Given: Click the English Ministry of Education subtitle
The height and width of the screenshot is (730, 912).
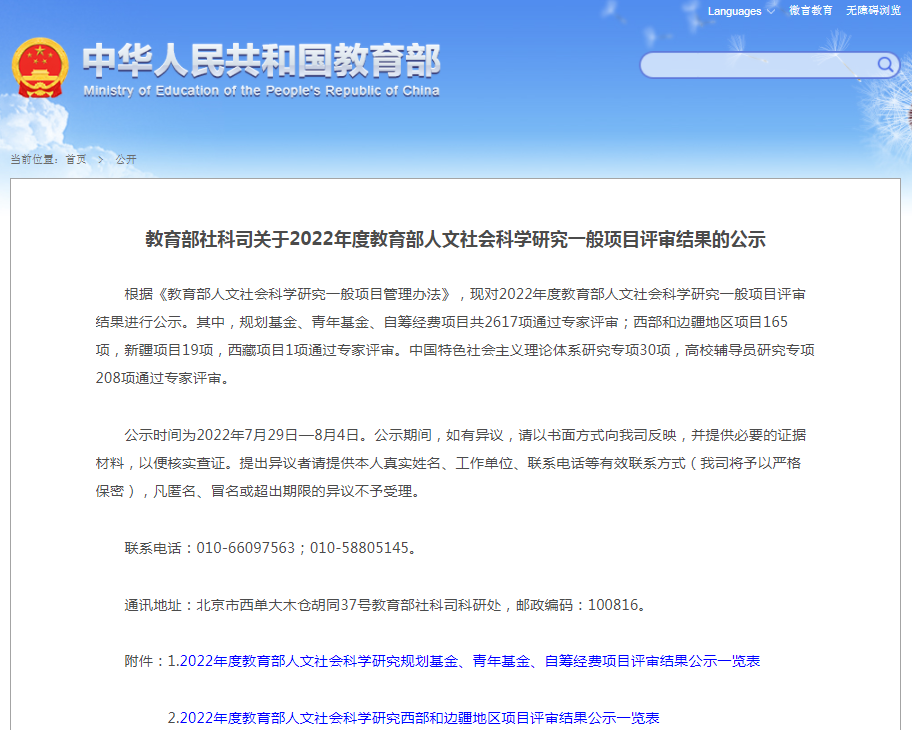Looking at the screenshot, I should click(261, 91).
